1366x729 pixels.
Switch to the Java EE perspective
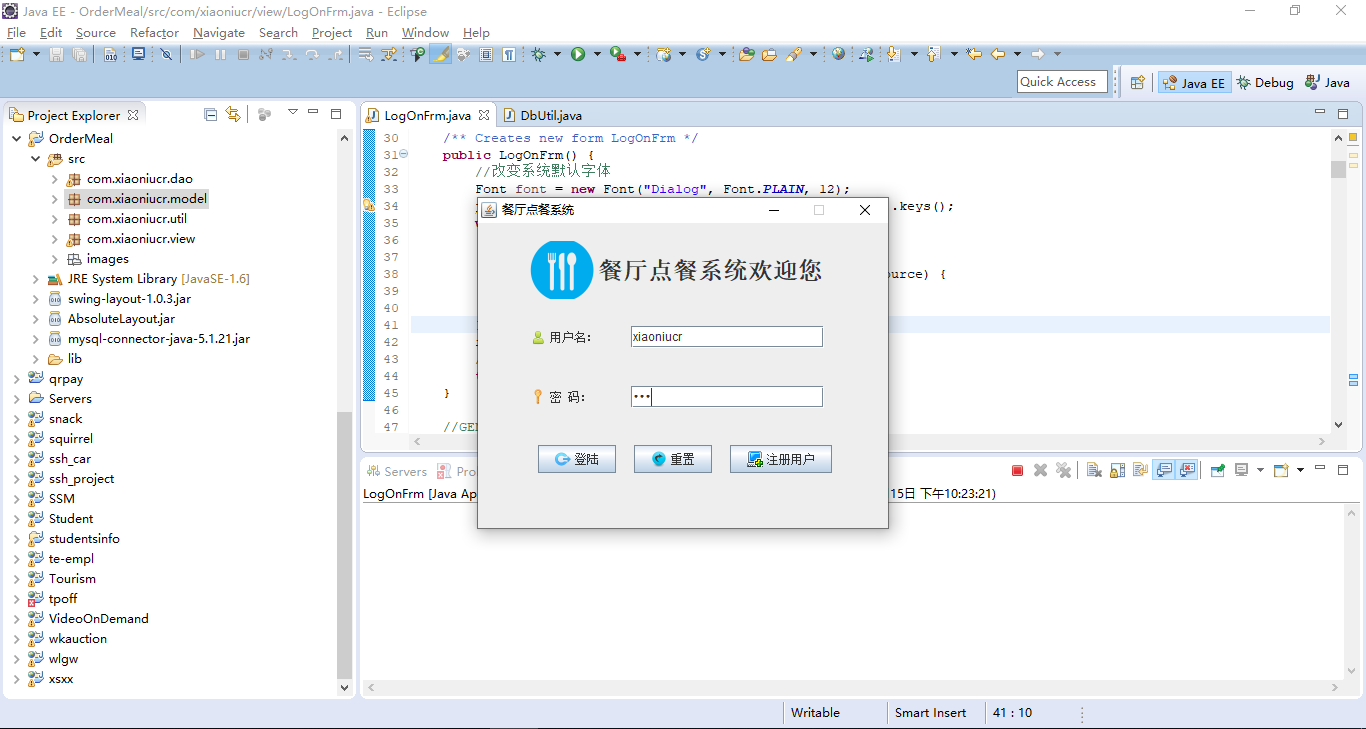pyautogui.click(x=1194, y=83)
